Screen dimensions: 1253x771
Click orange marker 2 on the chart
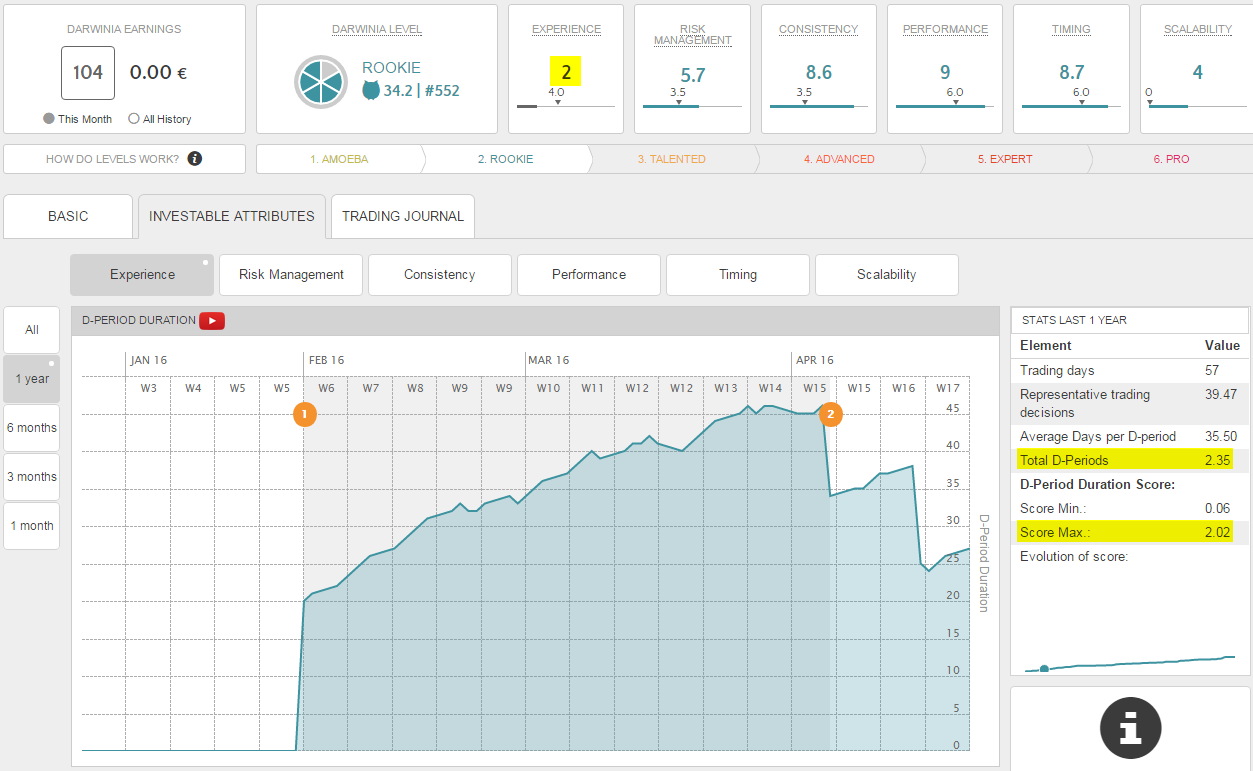click(x=831, y=414)
